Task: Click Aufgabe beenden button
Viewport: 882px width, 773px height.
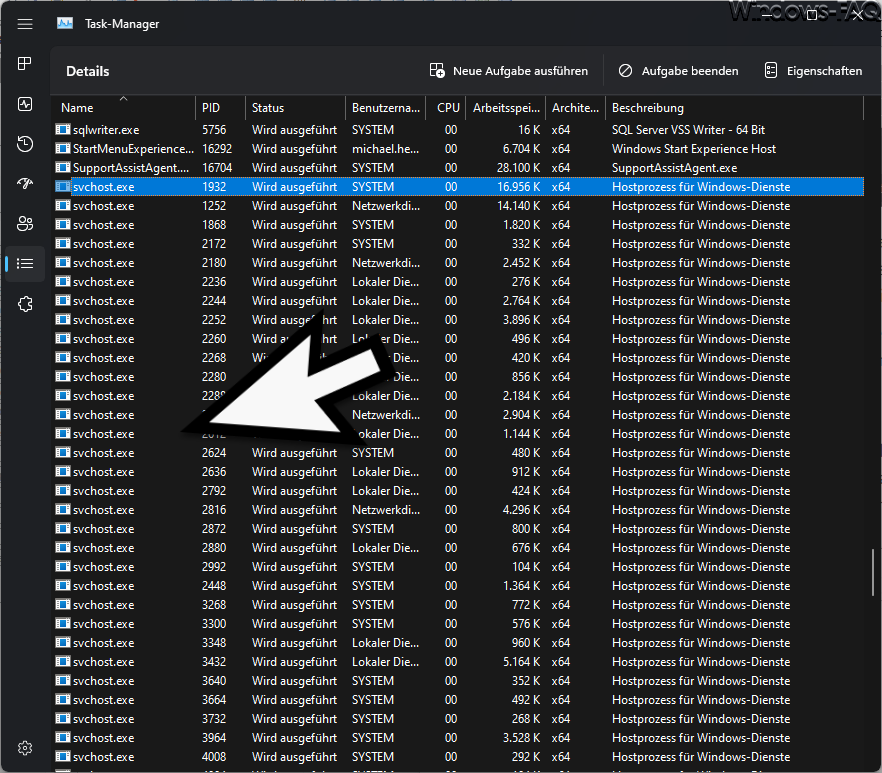Action: [x=678, y=71]
